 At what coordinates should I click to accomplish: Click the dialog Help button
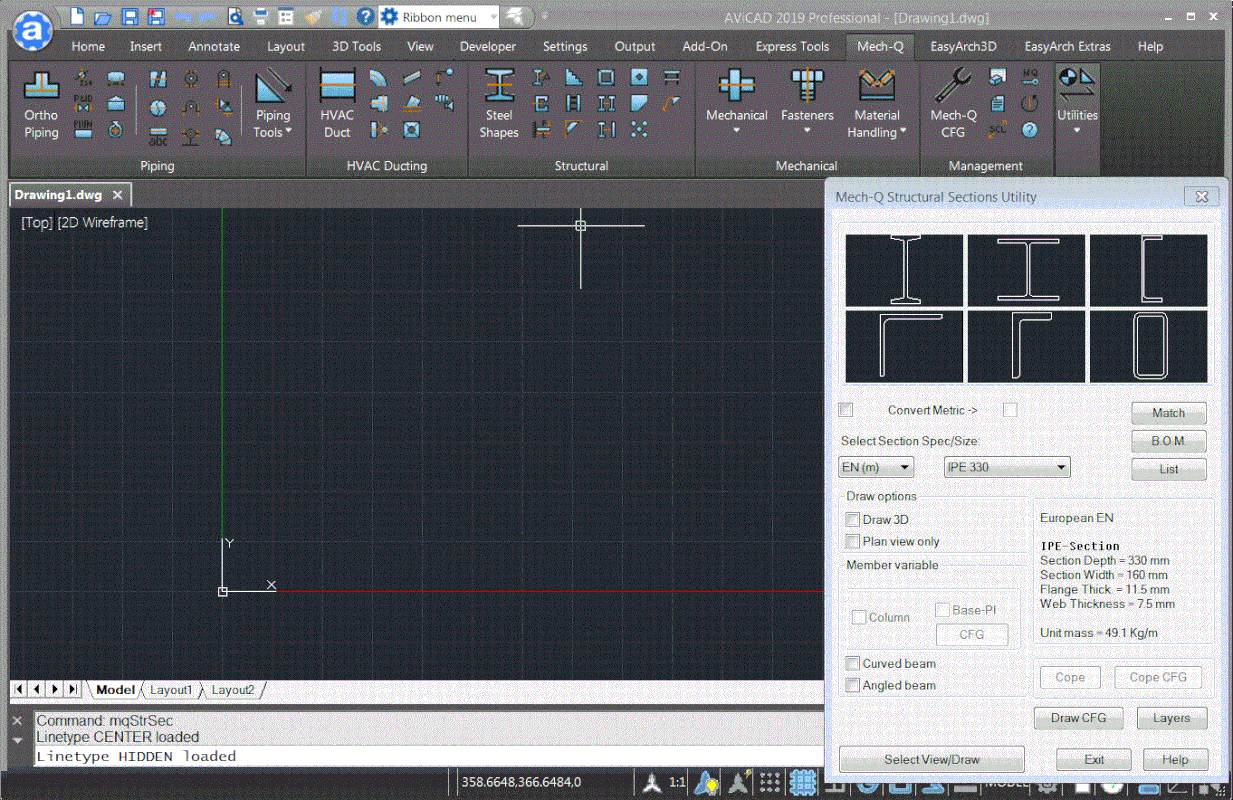click(1175, 760)
